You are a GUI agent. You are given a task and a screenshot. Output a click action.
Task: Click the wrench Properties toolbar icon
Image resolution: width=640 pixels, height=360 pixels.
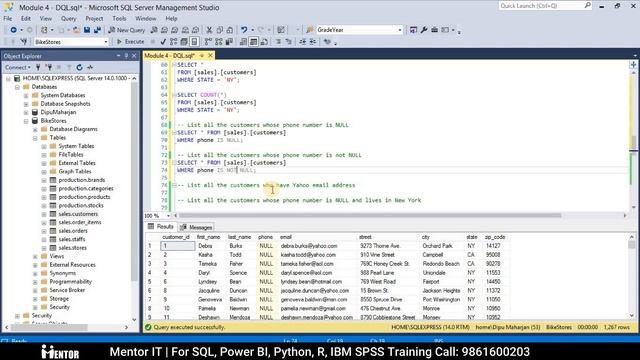424,30
